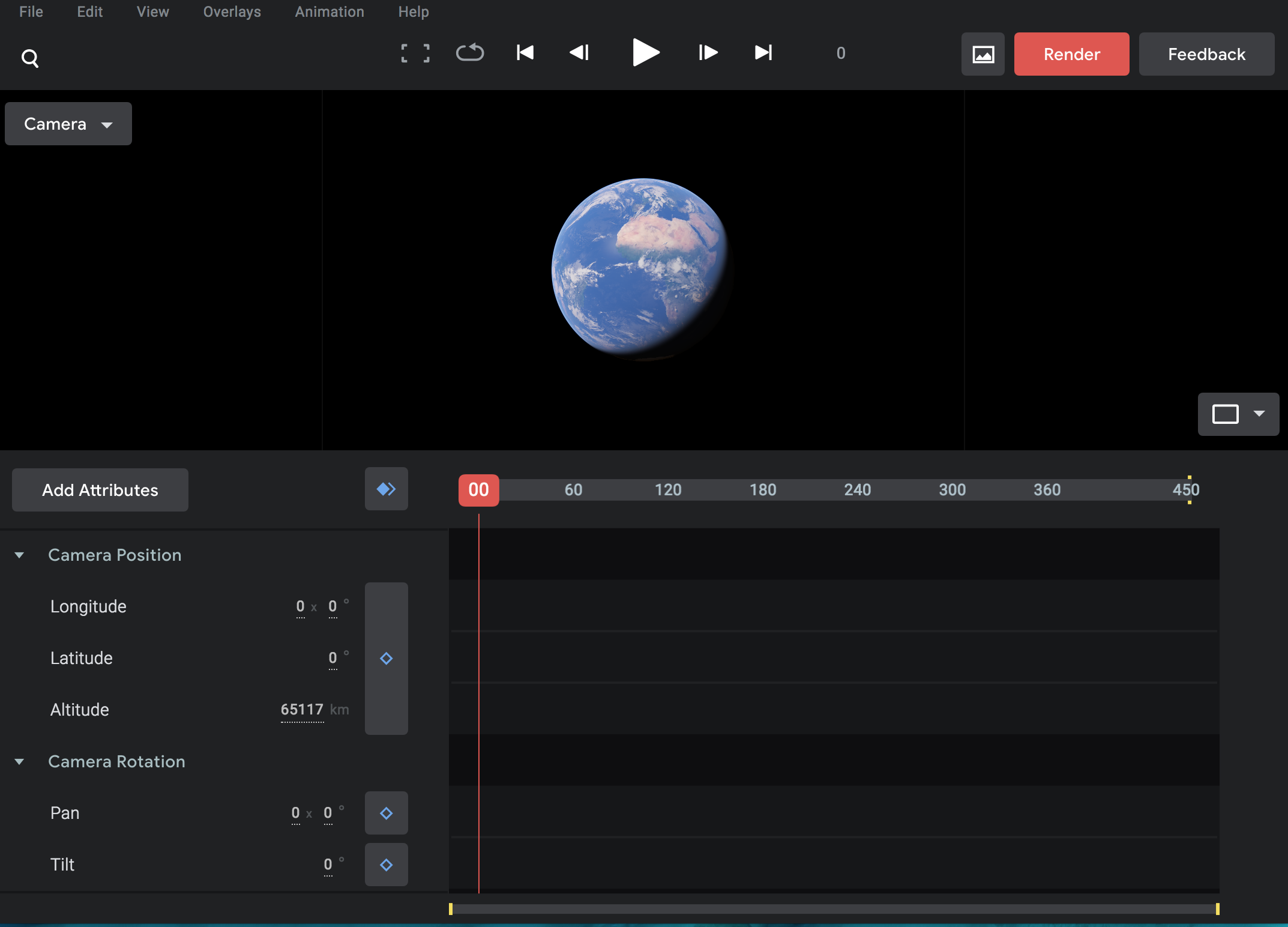
Task: Jump to the last frame
Action: tap(763, 53)
